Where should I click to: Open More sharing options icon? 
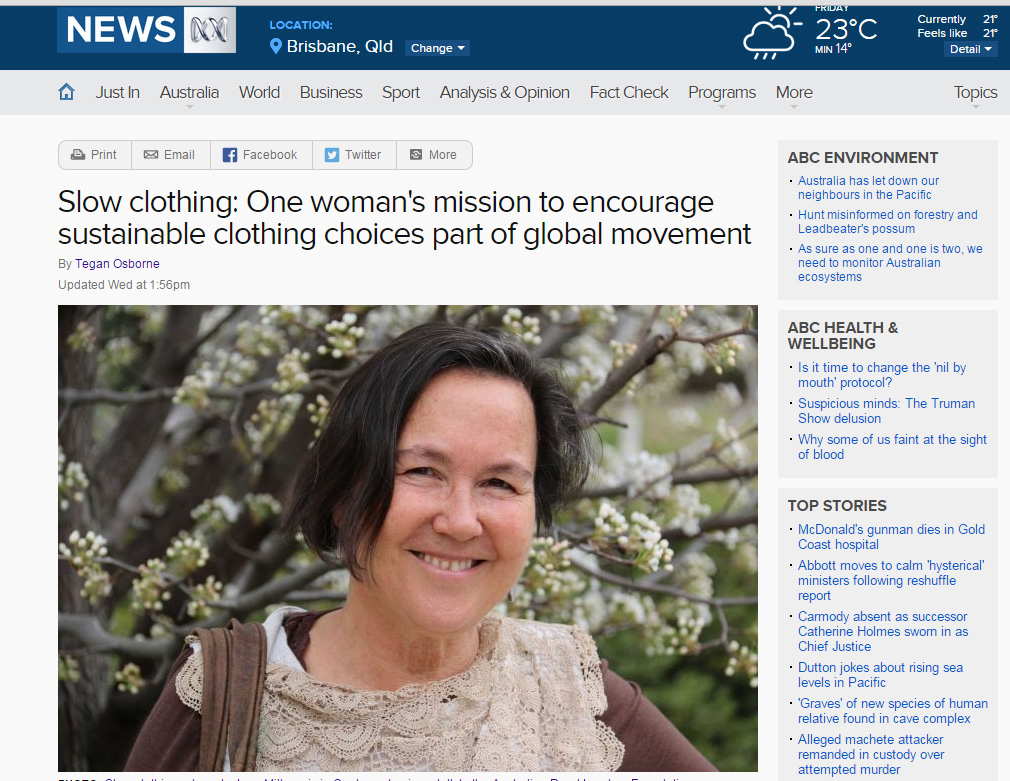[416, 155]
